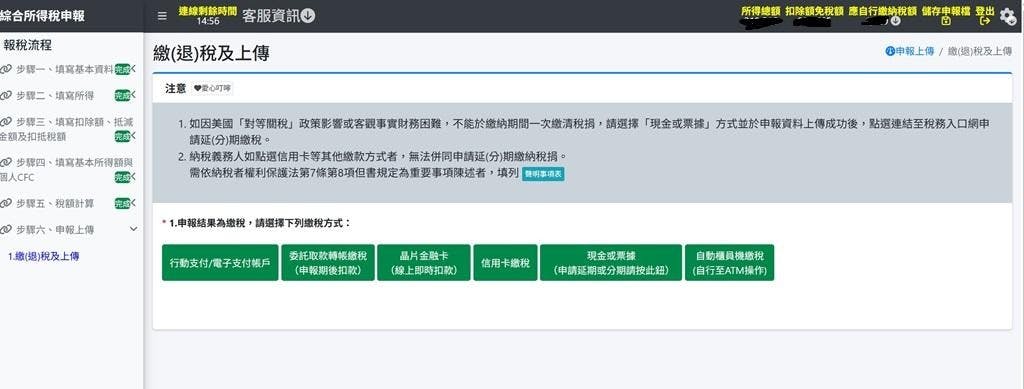This screenshot has width=1024, height=389.
Task: Click the 14:56 session timer
Action: 208,21
